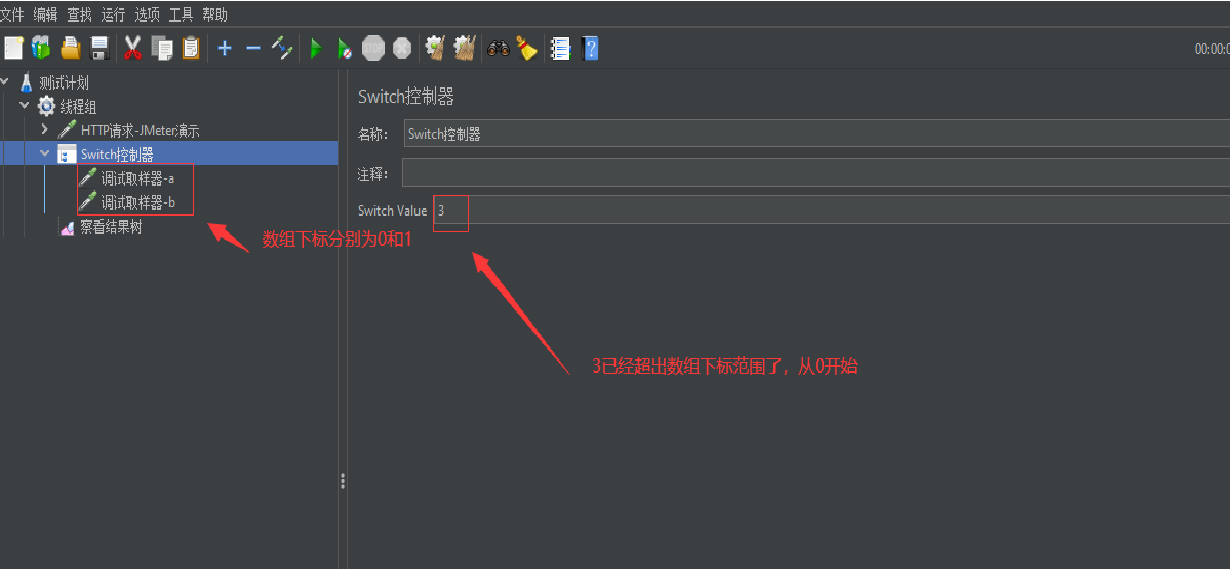Start the test with green play icon
Viewport: 1230px width, 569px height.
(316, 48)
